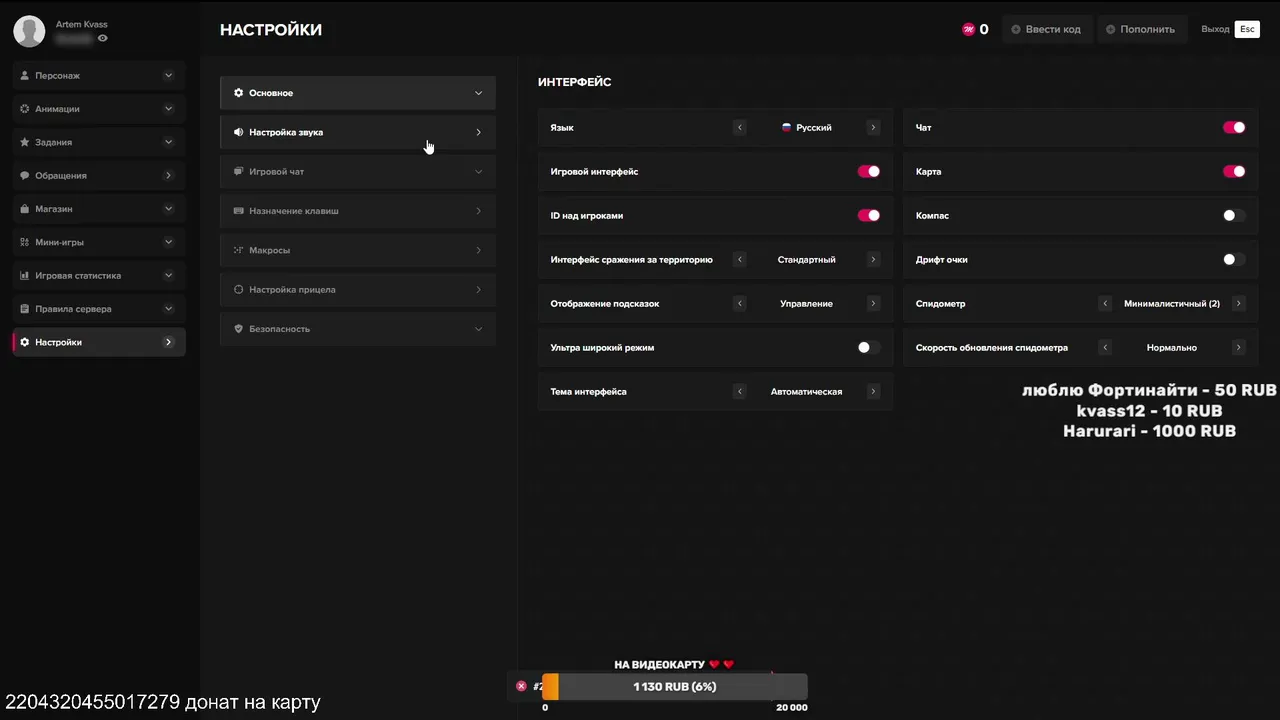
Task: Open Правила сервера menu item
Action: tap(99, 309)
